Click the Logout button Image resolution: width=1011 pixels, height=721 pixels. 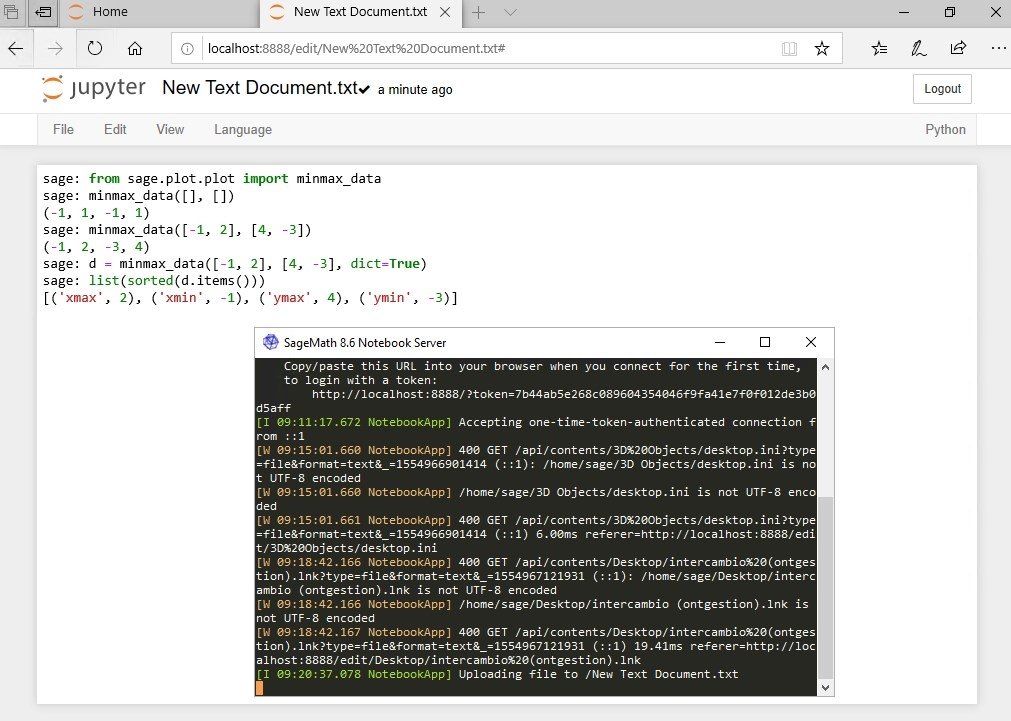click(x=942, y=89)
